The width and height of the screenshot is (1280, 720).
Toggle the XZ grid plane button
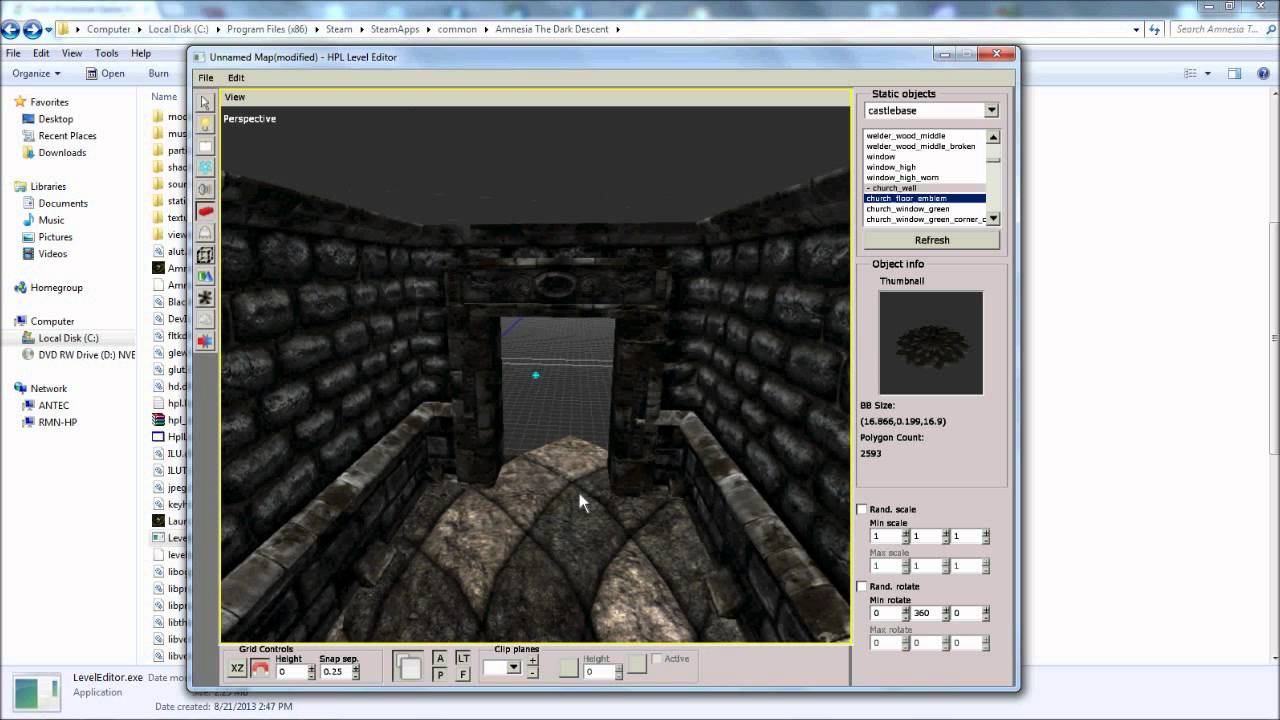237,669
